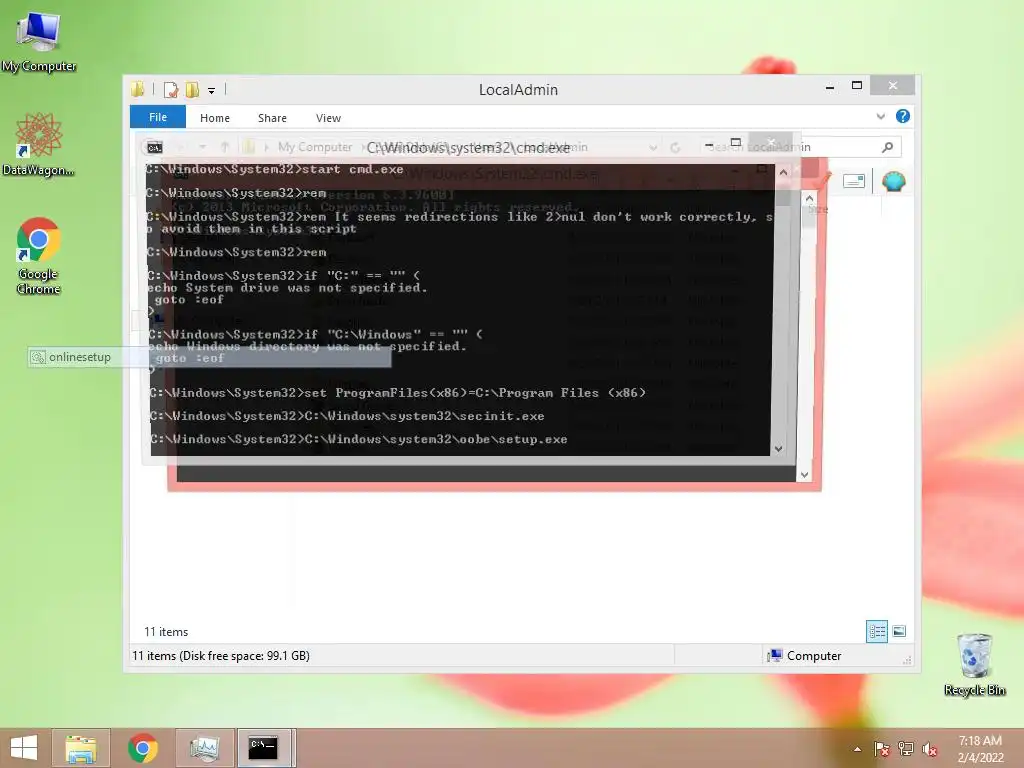Click the Up arrow in Explorer navigation bar
Image resolution: width=1024 pixels, height=768 pixels.
point(225,147)
